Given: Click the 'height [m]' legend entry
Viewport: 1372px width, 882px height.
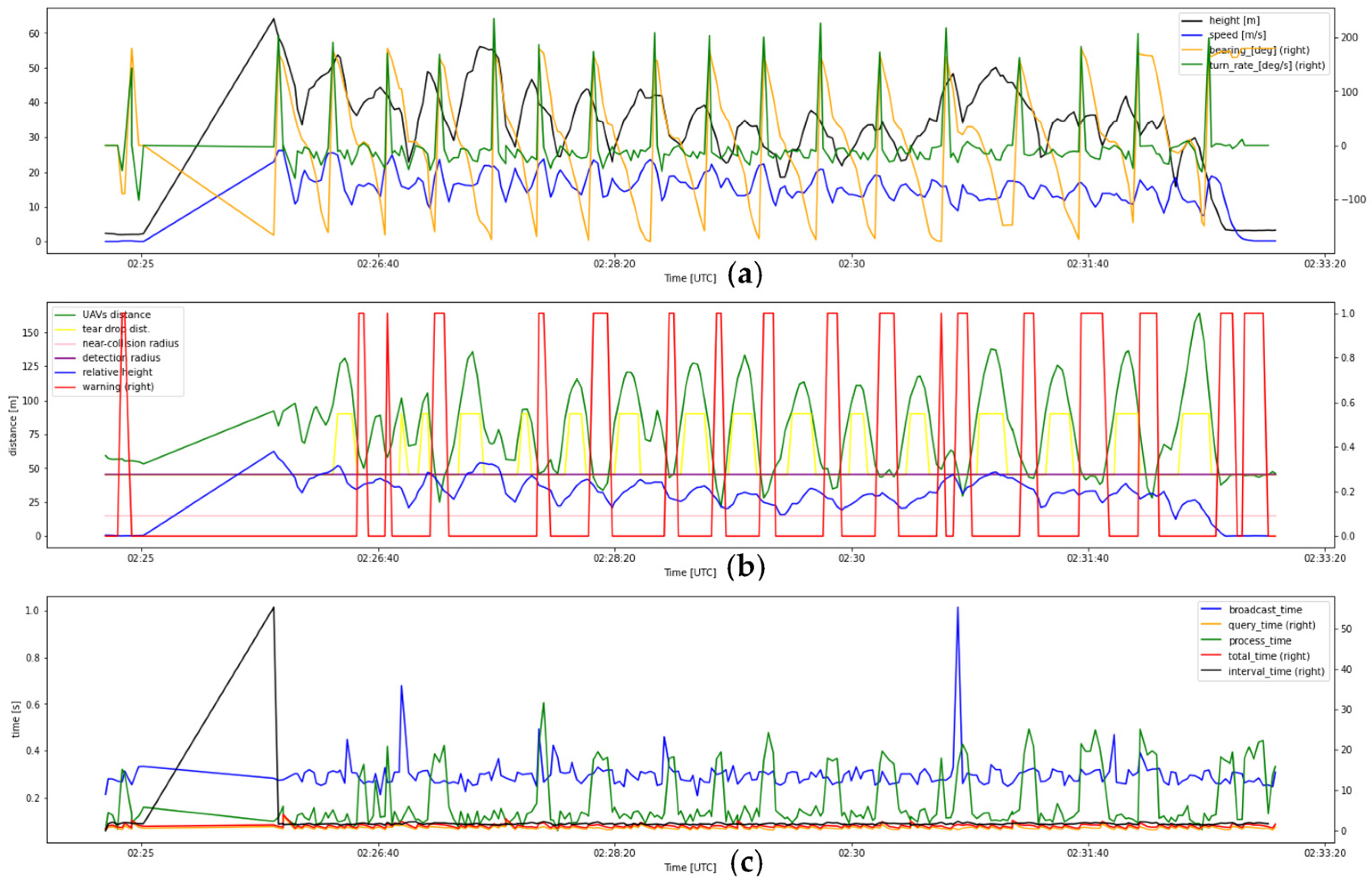Looking at the screenshot, I should (1234, 20).
